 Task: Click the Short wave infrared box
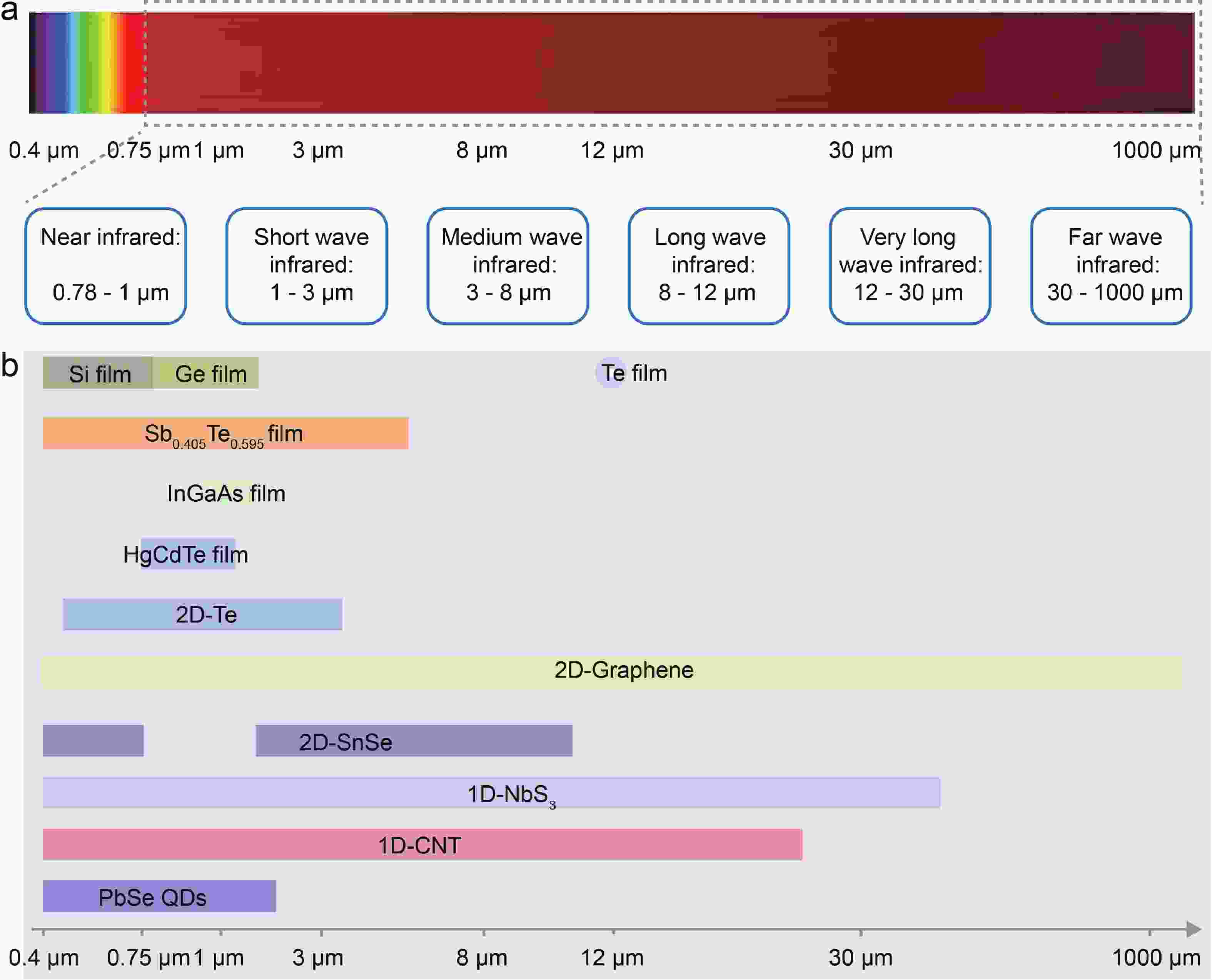[x=307, y=266]
